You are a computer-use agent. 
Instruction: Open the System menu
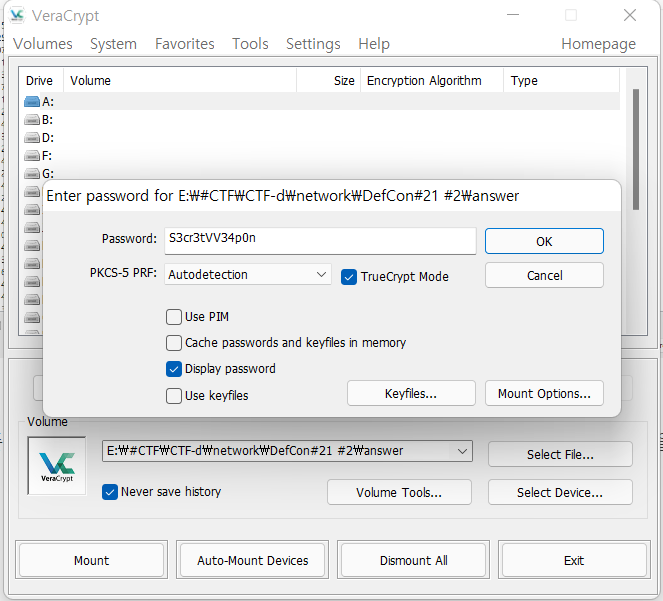click(113, 44)
